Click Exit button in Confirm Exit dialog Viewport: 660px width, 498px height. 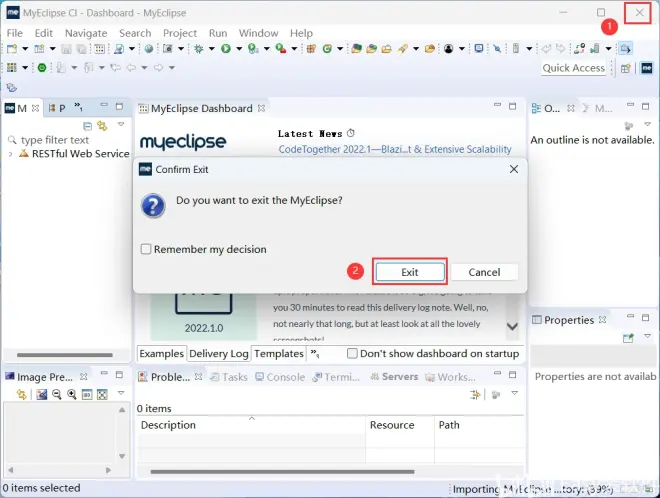(x=410, y=272)
